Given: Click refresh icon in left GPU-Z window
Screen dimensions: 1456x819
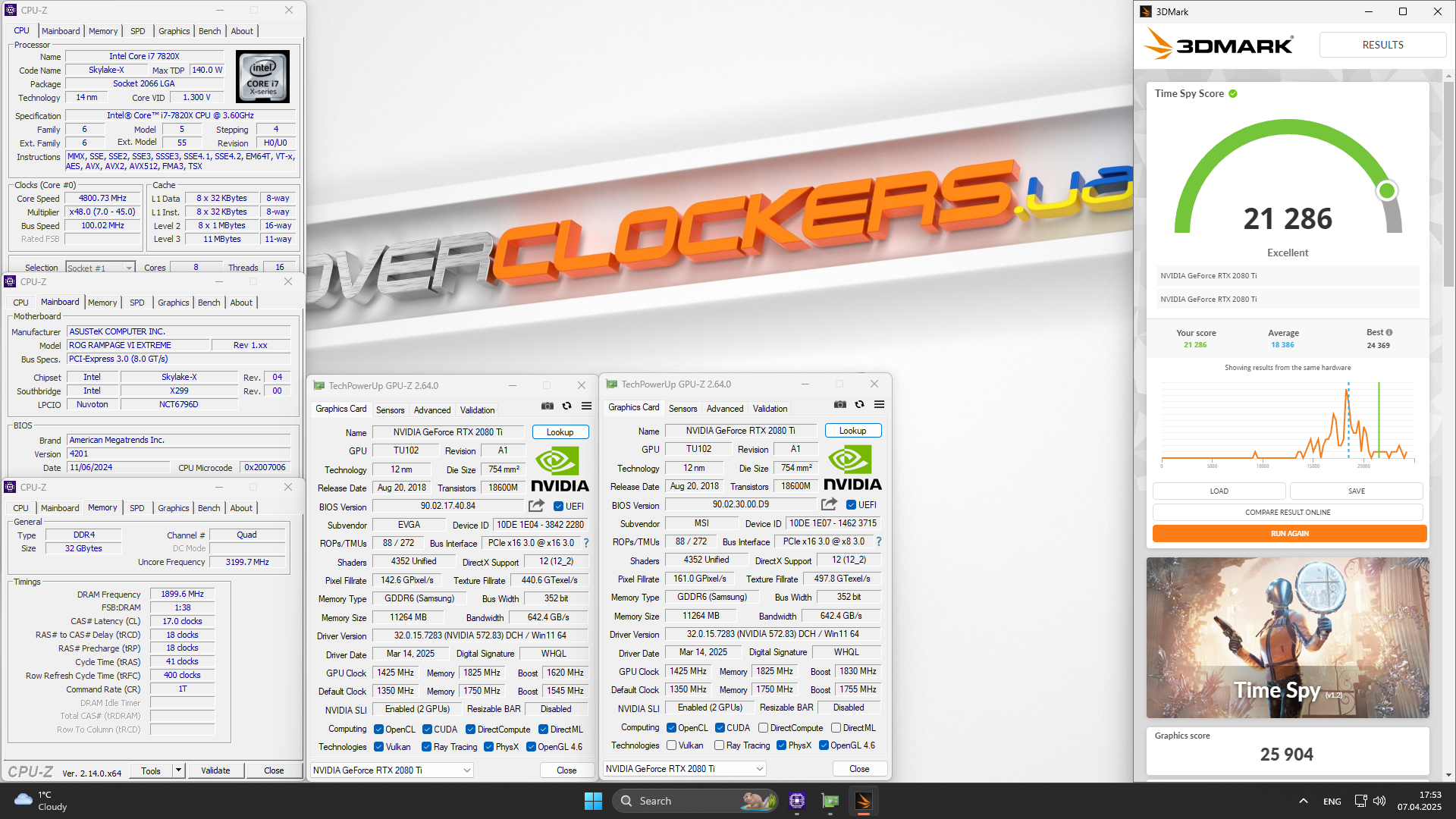Looking at the screenshot, I should click(566, 406).
